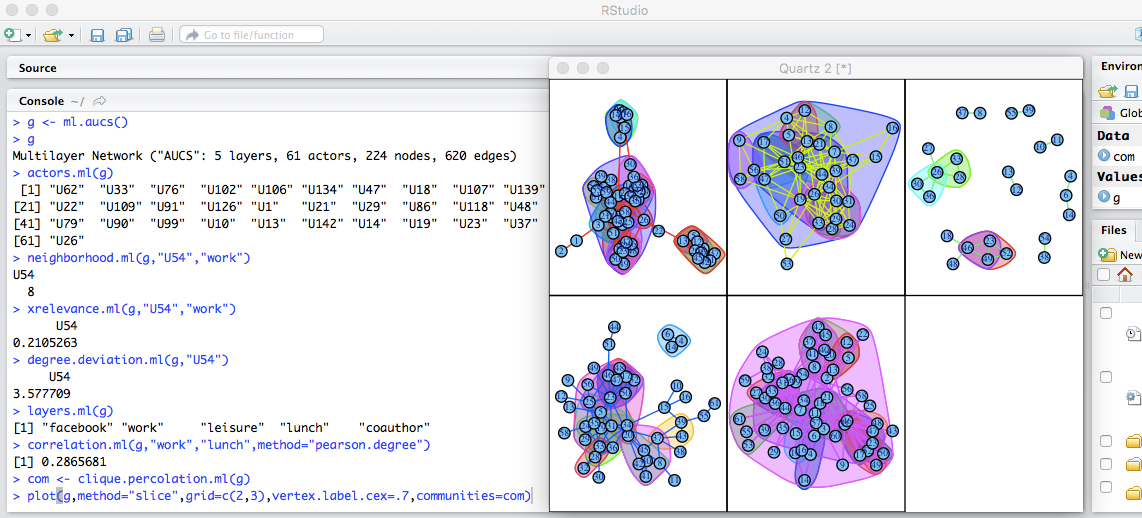Viewport: 1142px width, 518px height.
Task: Click the 'actors.ml(g)' command
Action: (63, 173)
